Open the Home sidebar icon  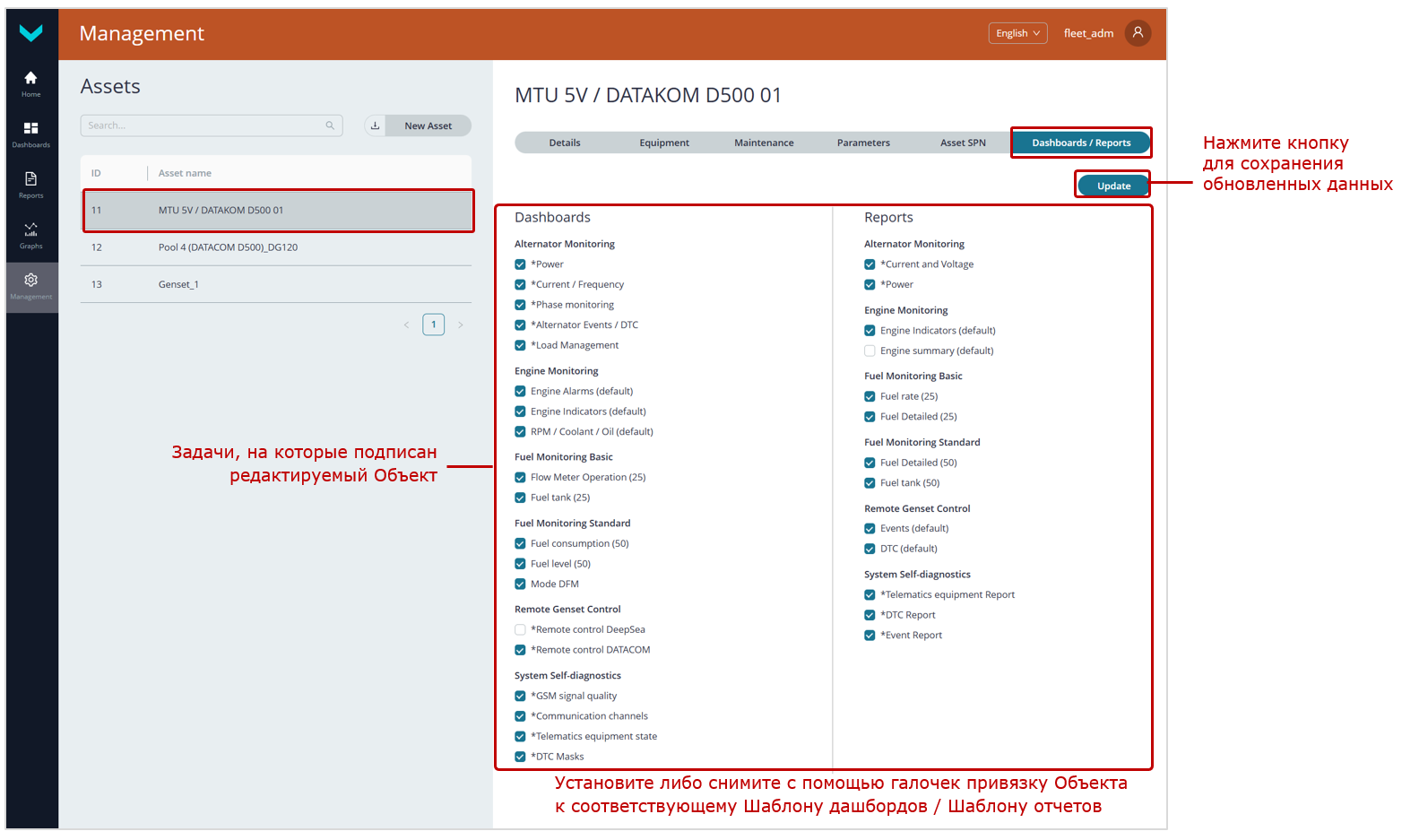30,79
